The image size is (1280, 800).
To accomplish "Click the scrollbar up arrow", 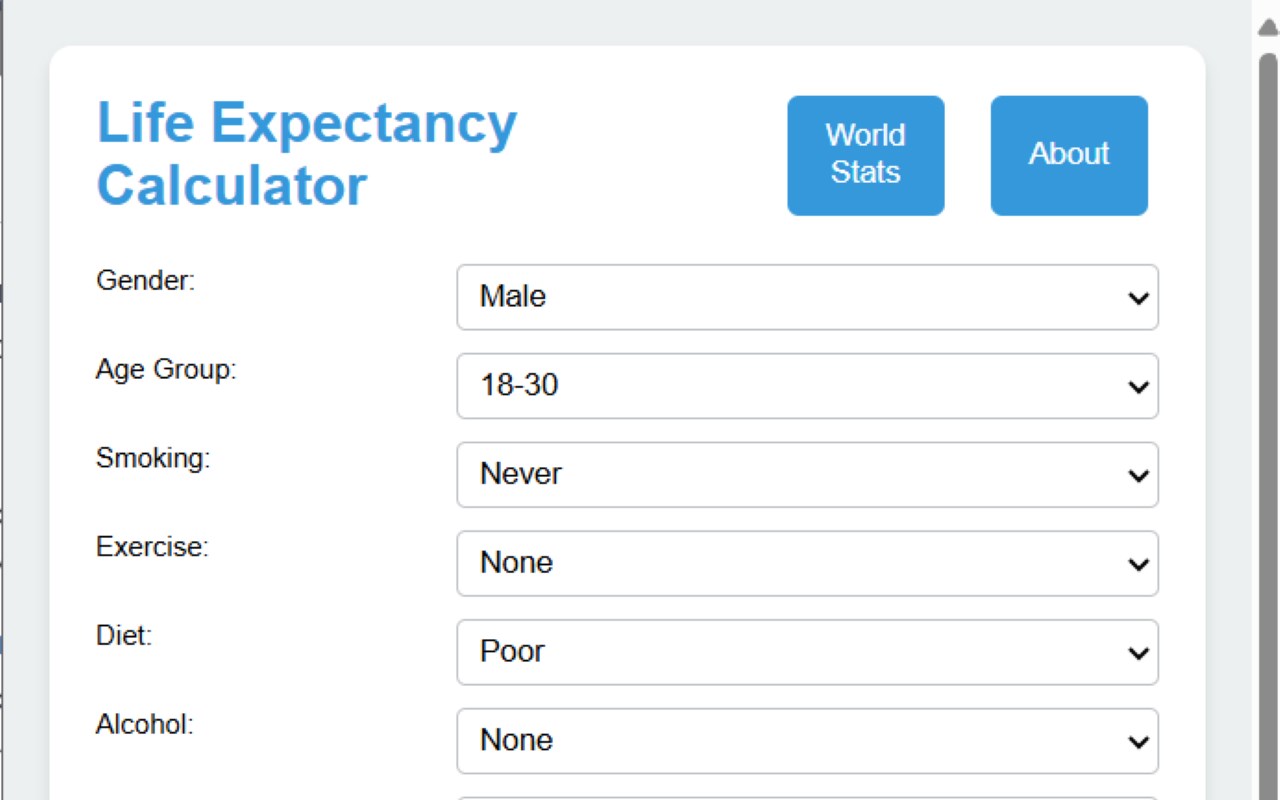I will [x=1268, y=27].
